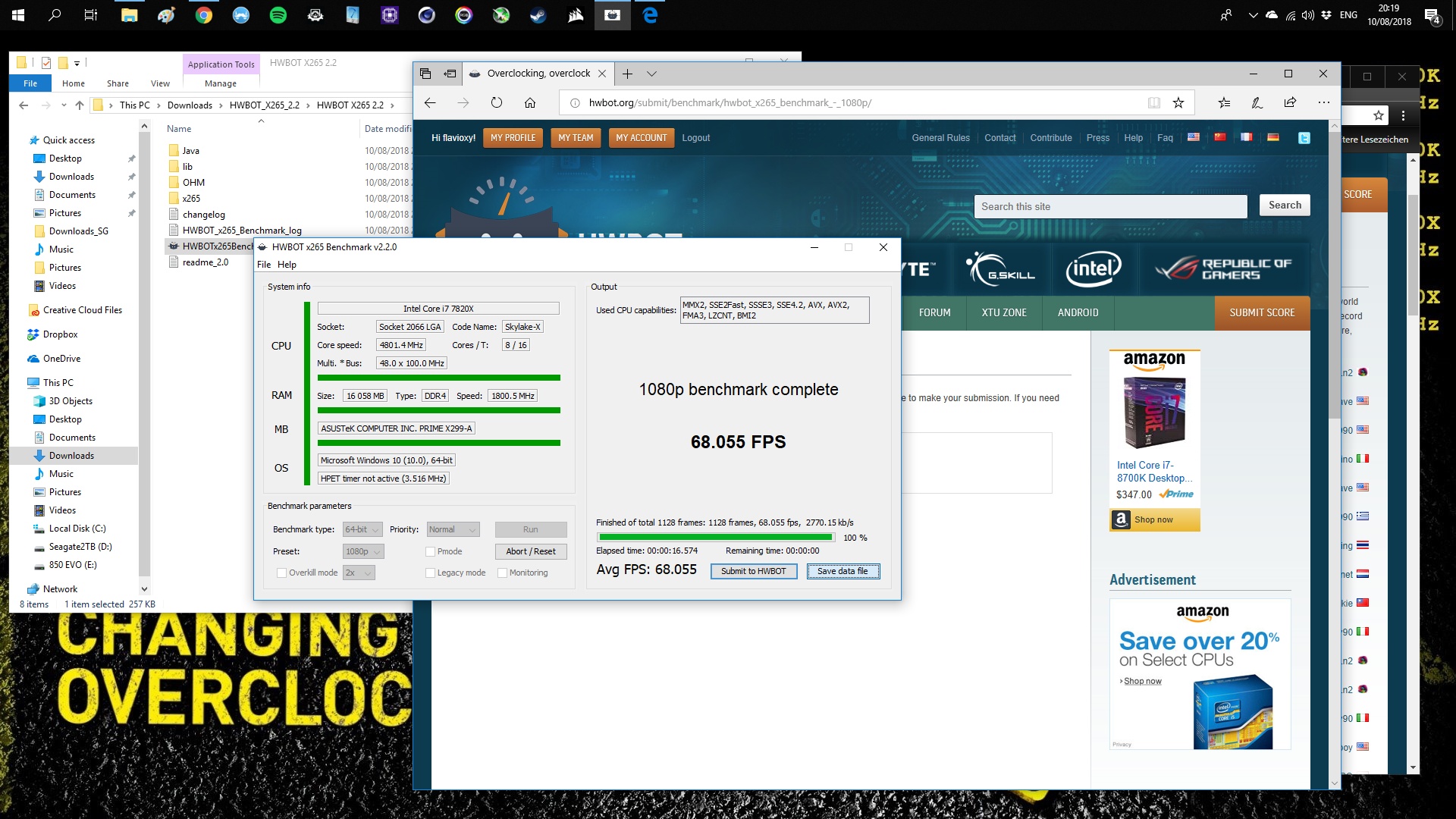Screen dimensions: 1456x819
Task: Click Logout link on HWBOT
Action: click(695, 138)
